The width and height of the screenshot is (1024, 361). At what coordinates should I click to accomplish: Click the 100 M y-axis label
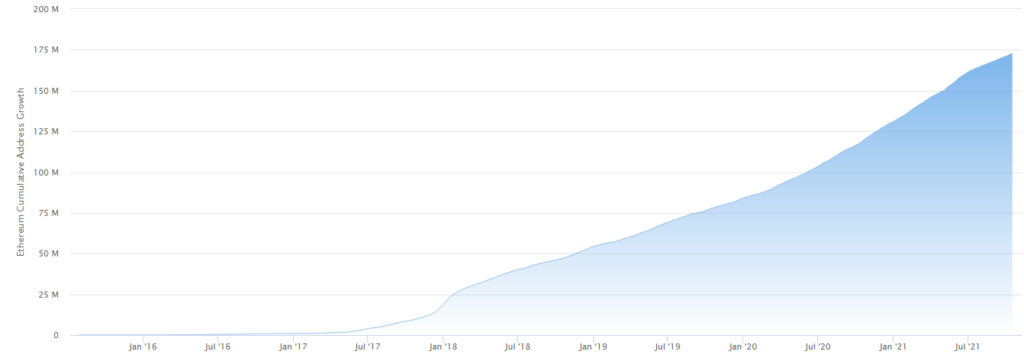click(46, 172)
